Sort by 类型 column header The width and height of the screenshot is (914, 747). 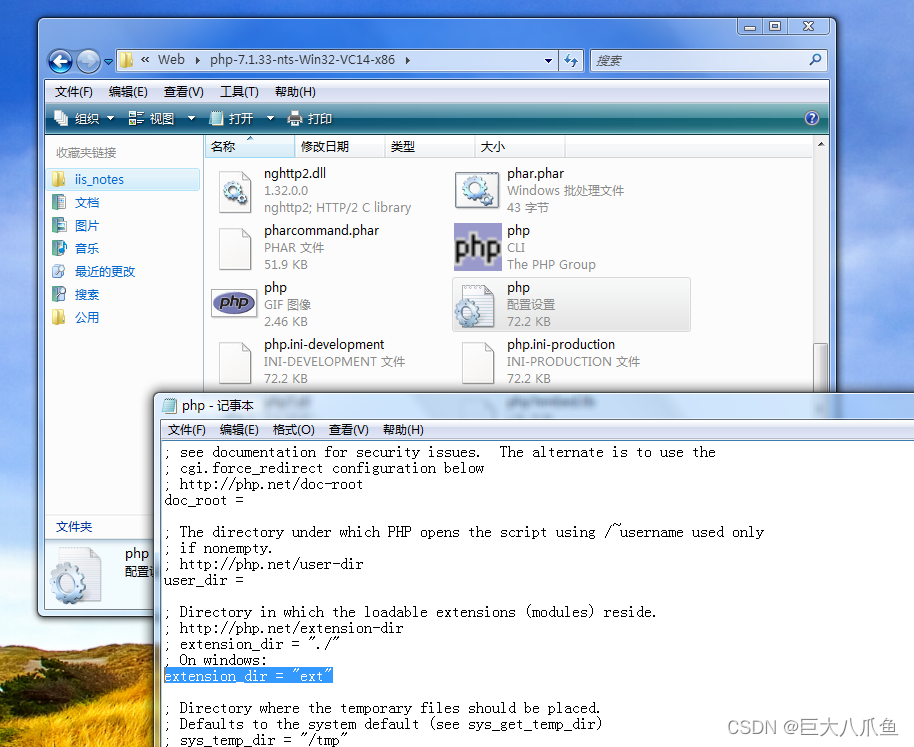point(430,146)
